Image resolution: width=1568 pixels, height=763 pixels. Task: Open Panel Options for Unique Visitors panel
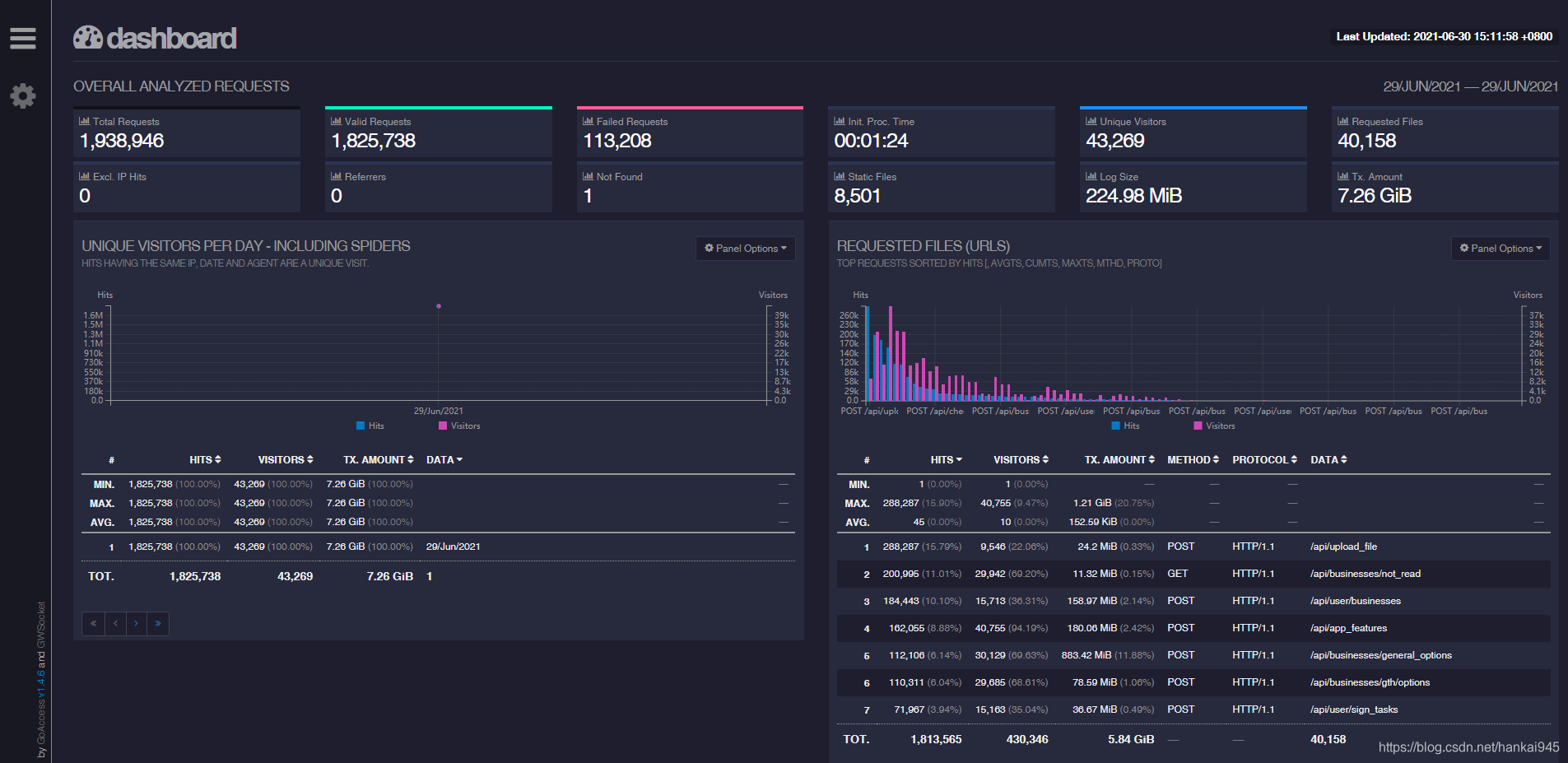[746, 249]
